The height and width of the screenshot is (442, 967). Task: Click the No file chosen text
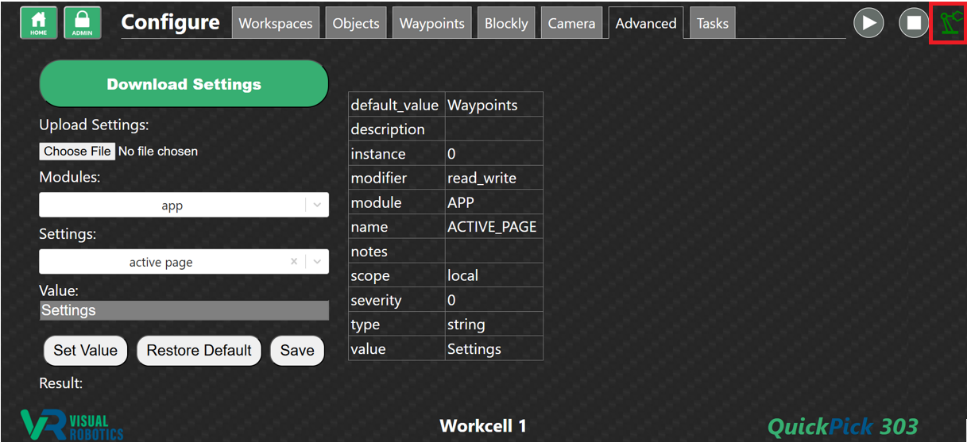pos(158,151)
